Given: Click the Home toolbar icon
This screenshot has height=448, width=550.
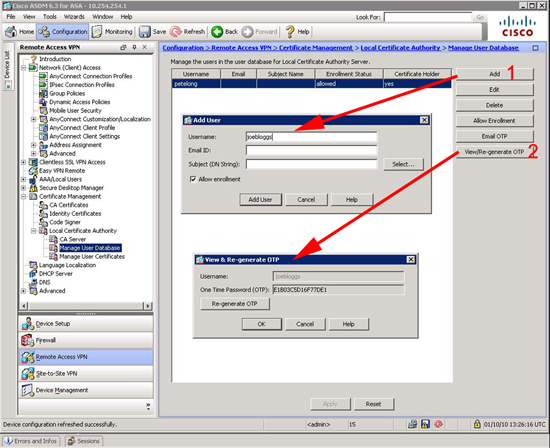Looking at the screenshot, I should (11, 32).
